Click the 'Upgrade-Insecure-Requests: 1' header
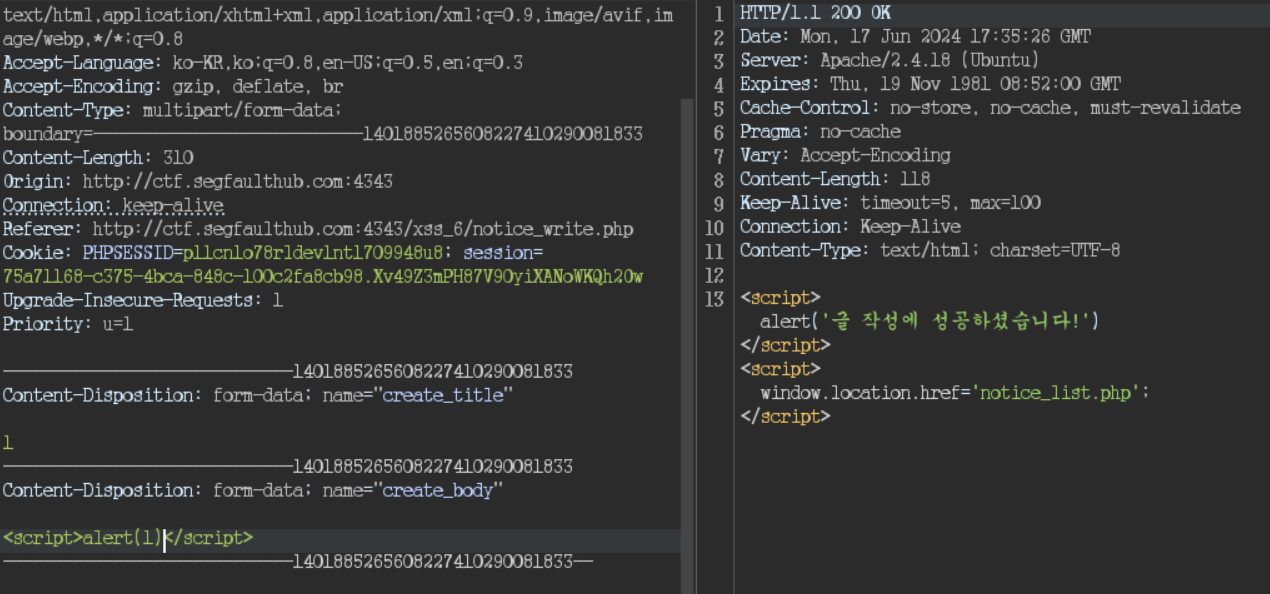1270x594 pixels. [x=143, y=301]
